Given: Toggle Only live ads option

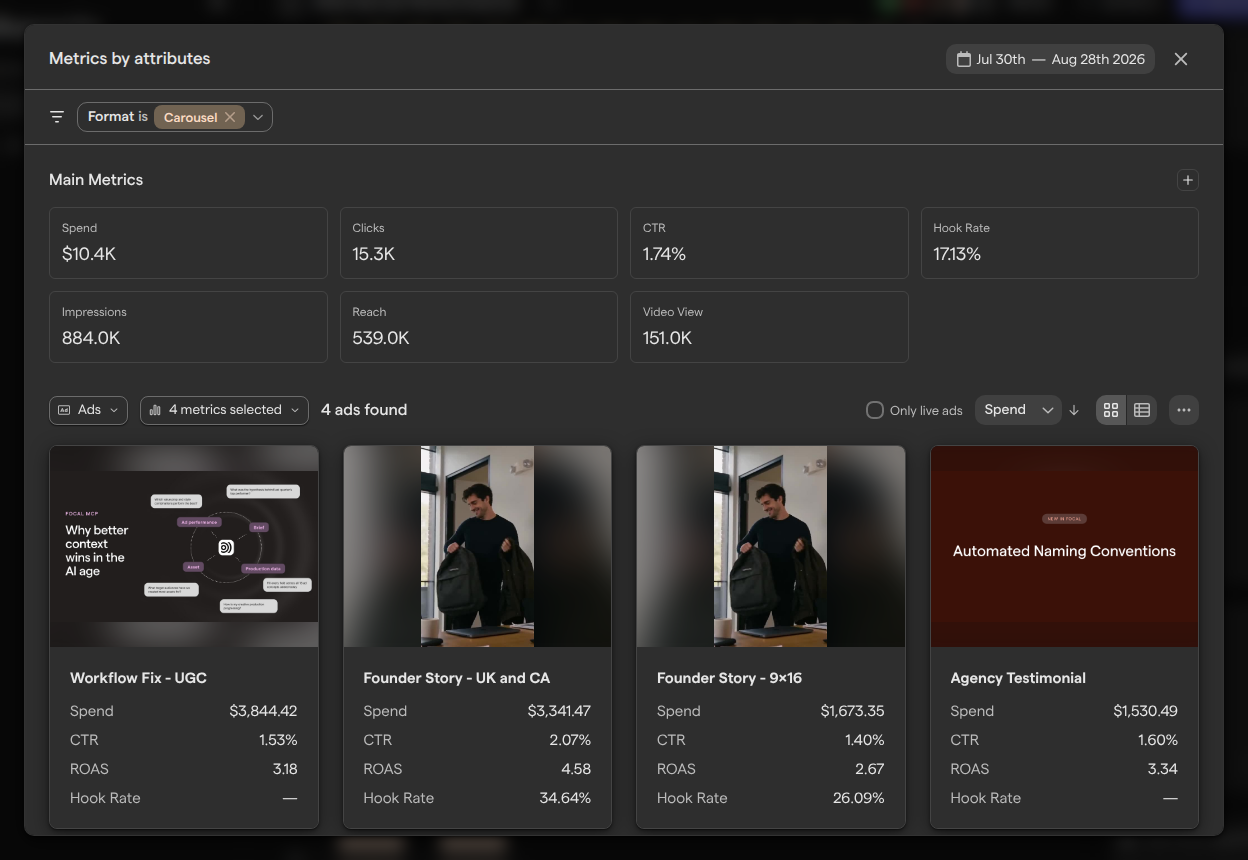Looking at the screenshot, I should tap(875, 410).
